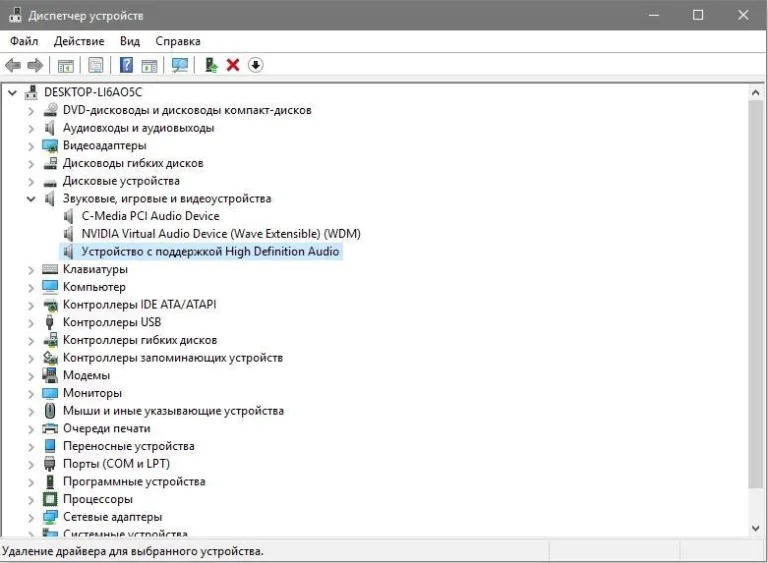The height and width of the screenshot is (563, 768).
Task: Click the DVD drives category icon
Action: pyautogui.click(x=50, y=110)
